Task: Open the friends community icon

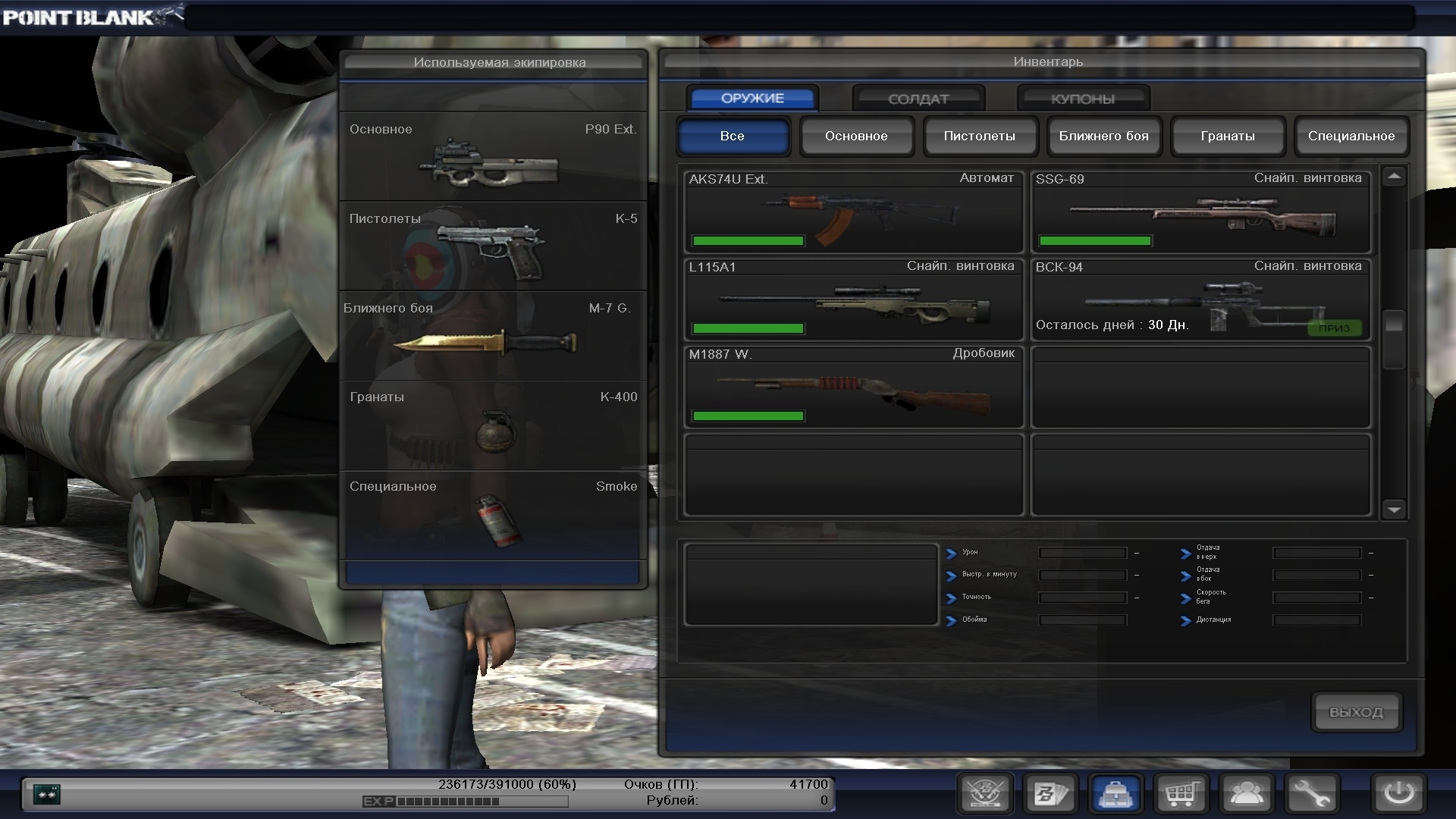Action: click(1247, 794)
